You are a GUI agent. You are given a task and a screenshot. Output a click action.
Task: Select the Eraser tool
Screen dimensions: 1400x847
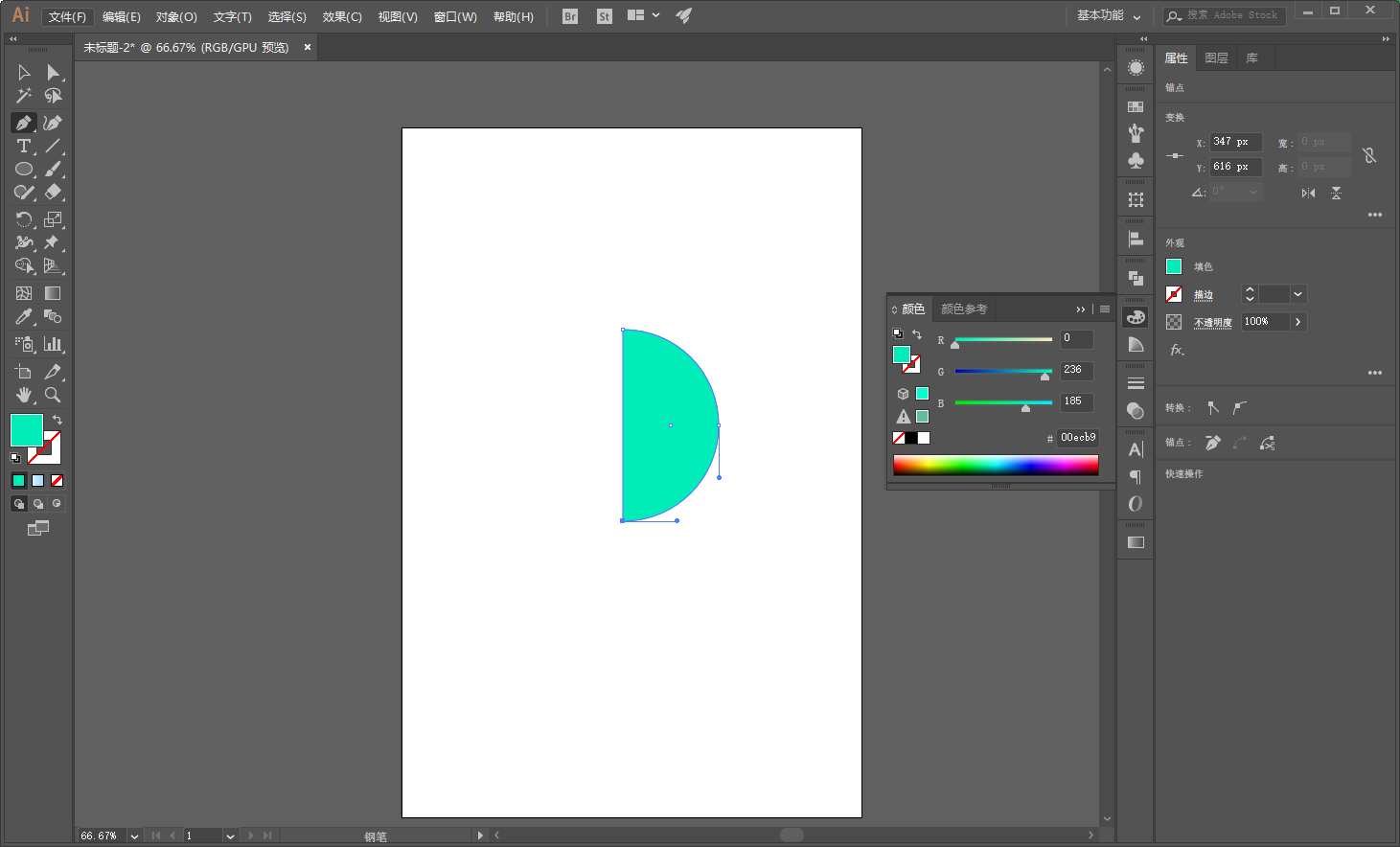(x=53, y=193)
